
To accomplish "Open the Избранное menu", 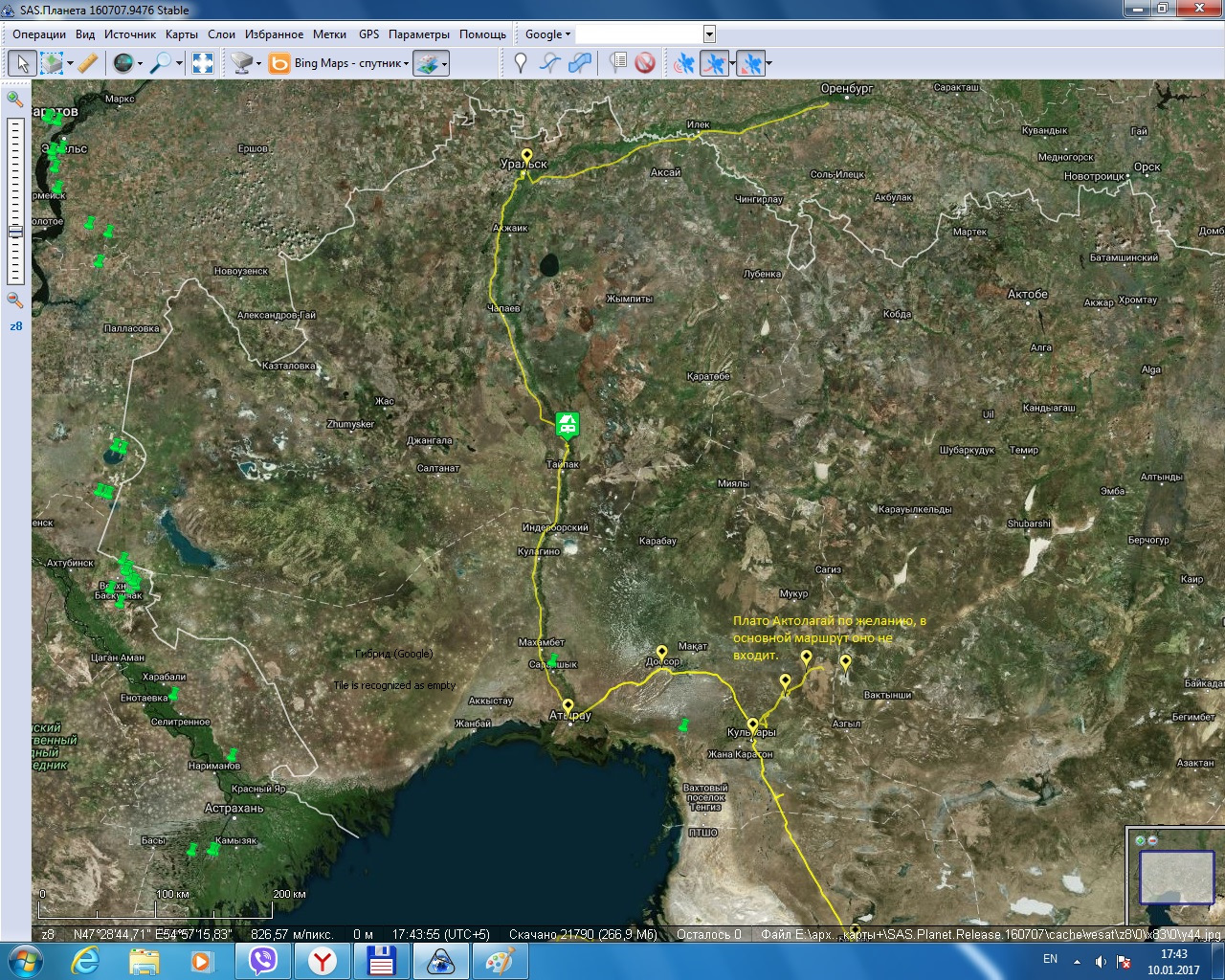I will (x=275, y=34).
